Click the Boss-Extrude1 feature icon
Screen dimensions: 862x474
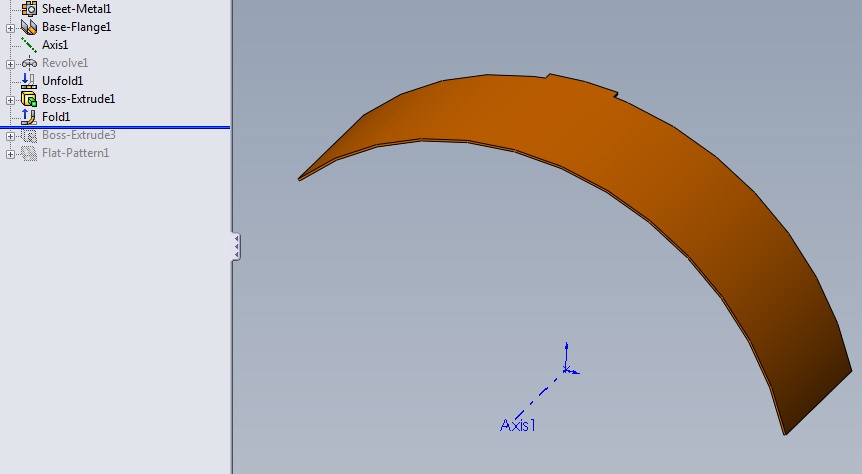pos(29,99)
